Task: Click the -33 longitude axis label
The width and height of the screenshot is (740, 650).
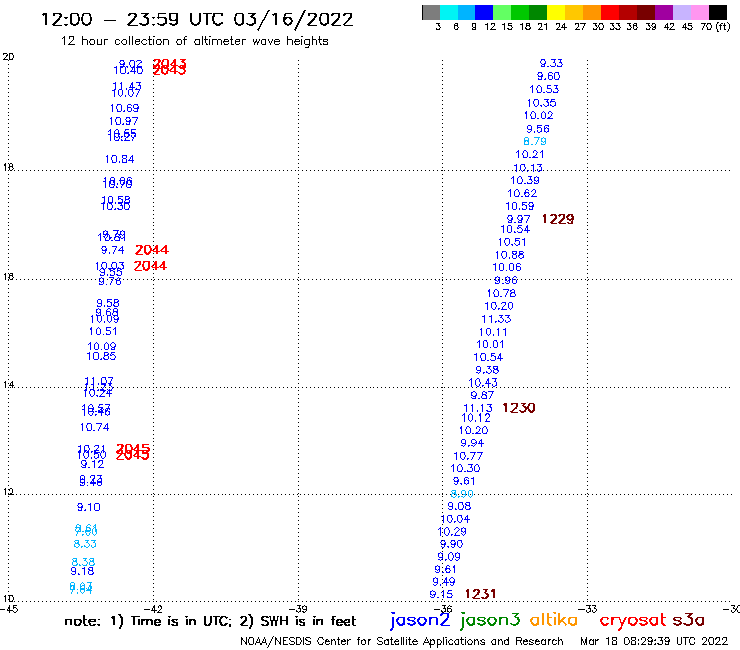Action: (x=588, y=609)
